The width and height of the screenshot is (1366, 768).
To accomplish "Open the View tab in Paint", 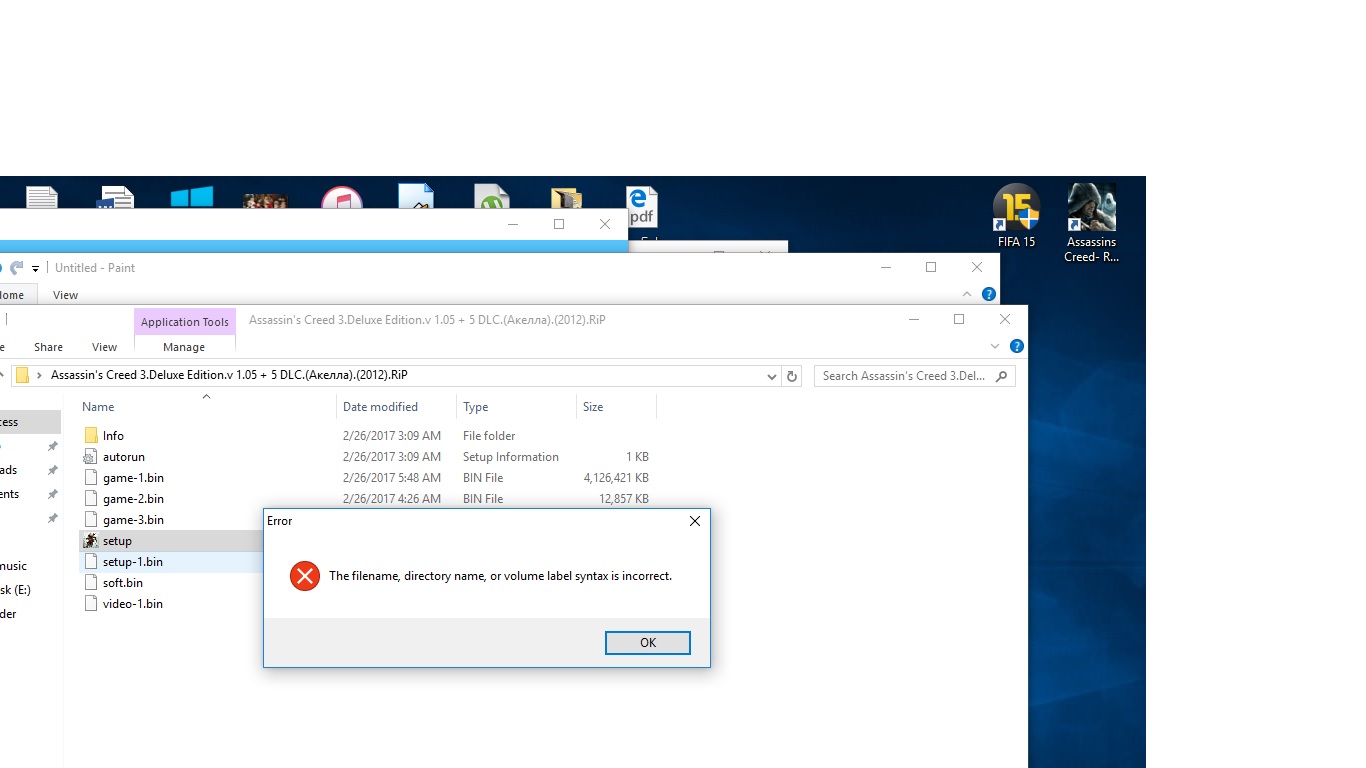I will coord(65,295).
